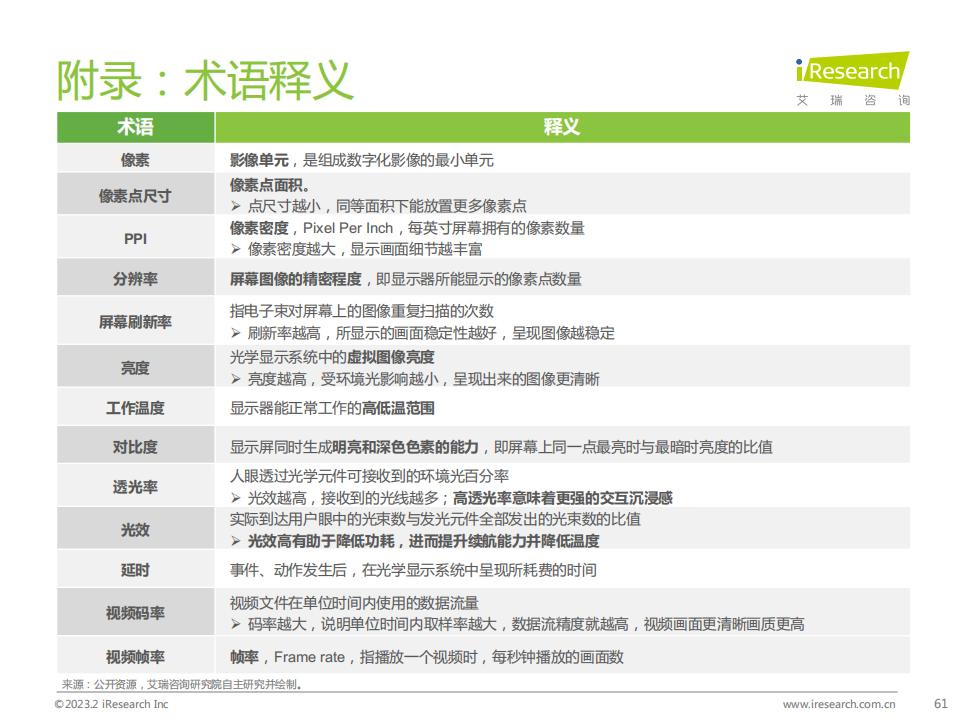Click the arrow bullet before 像素密度越大

click(x=236, y=249)
